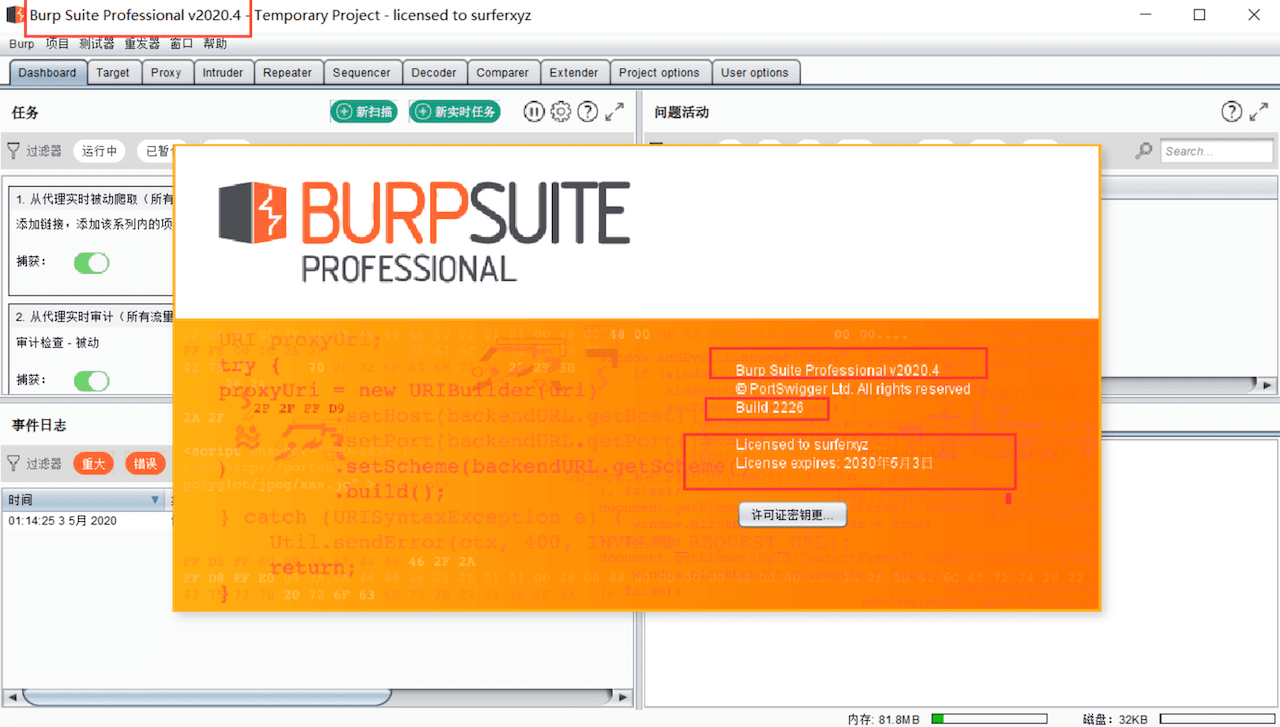1280x727 pixels.
Task: Click the 问题活动 (Issue activity) panel heading
Action: point(682,112)
